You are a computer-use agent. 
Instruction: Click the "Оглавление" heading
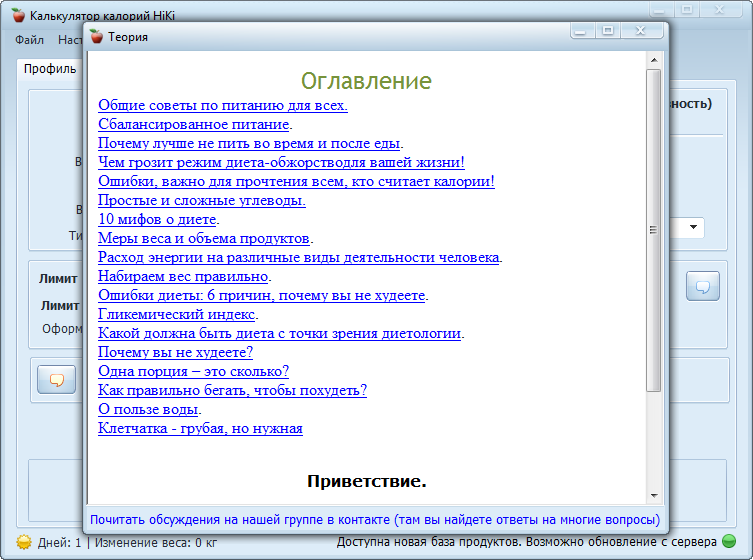tap(366, 81)
